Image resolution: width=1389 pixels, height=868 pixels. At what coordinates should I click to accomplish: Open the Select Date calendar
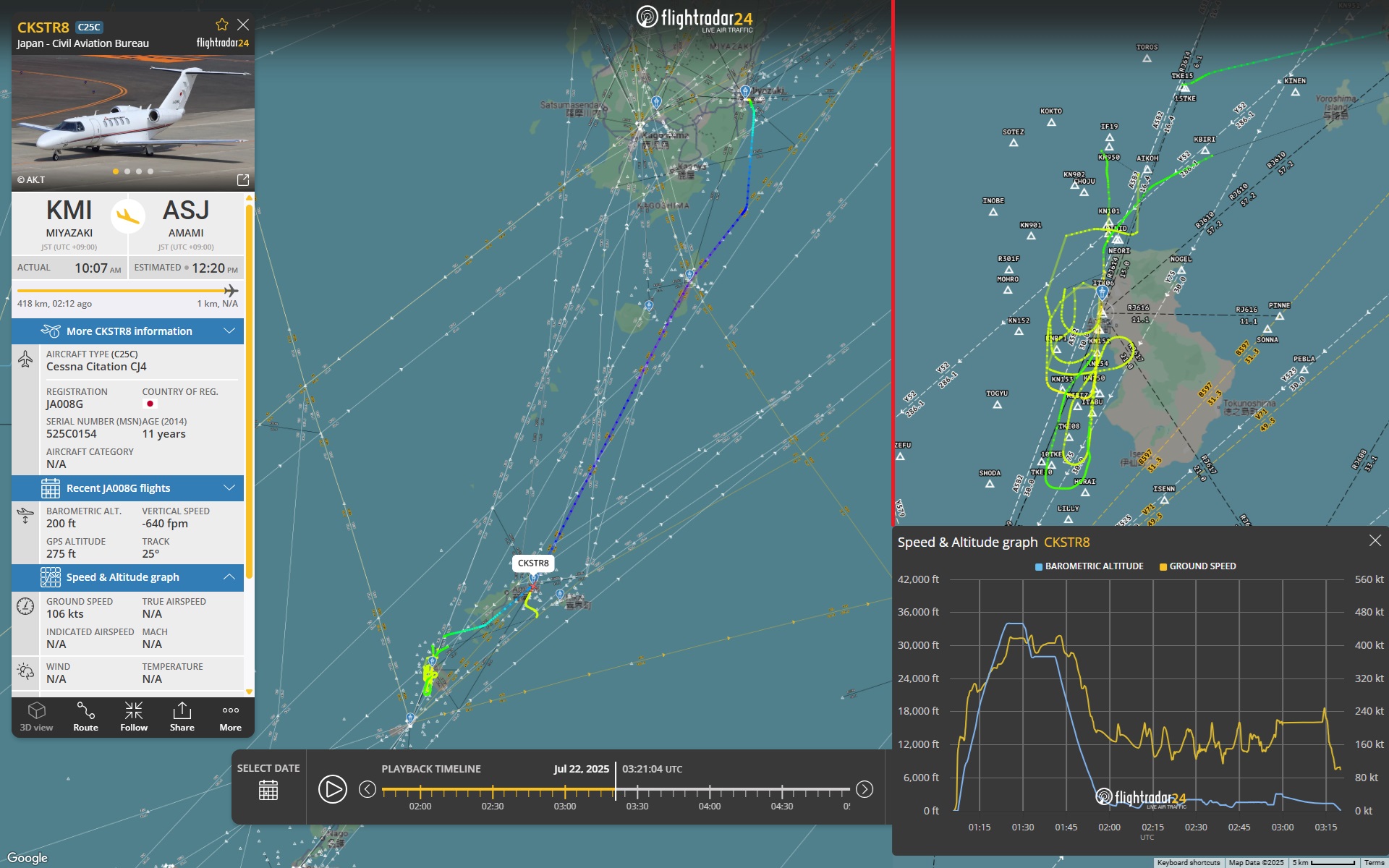click(268, 791)
